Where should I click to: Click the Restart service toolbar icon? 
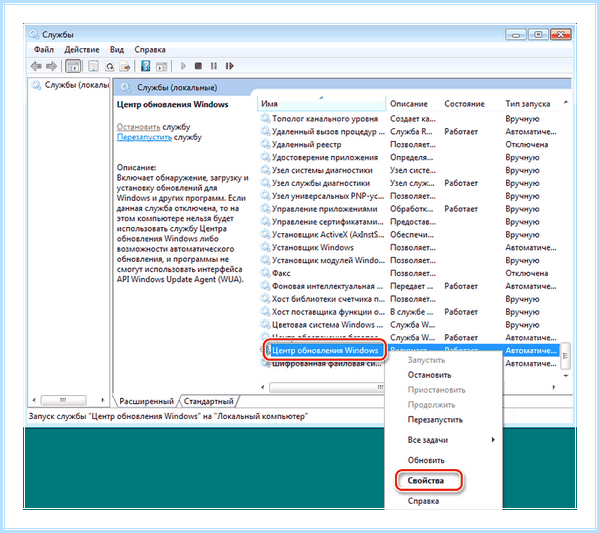pos(229,66)
